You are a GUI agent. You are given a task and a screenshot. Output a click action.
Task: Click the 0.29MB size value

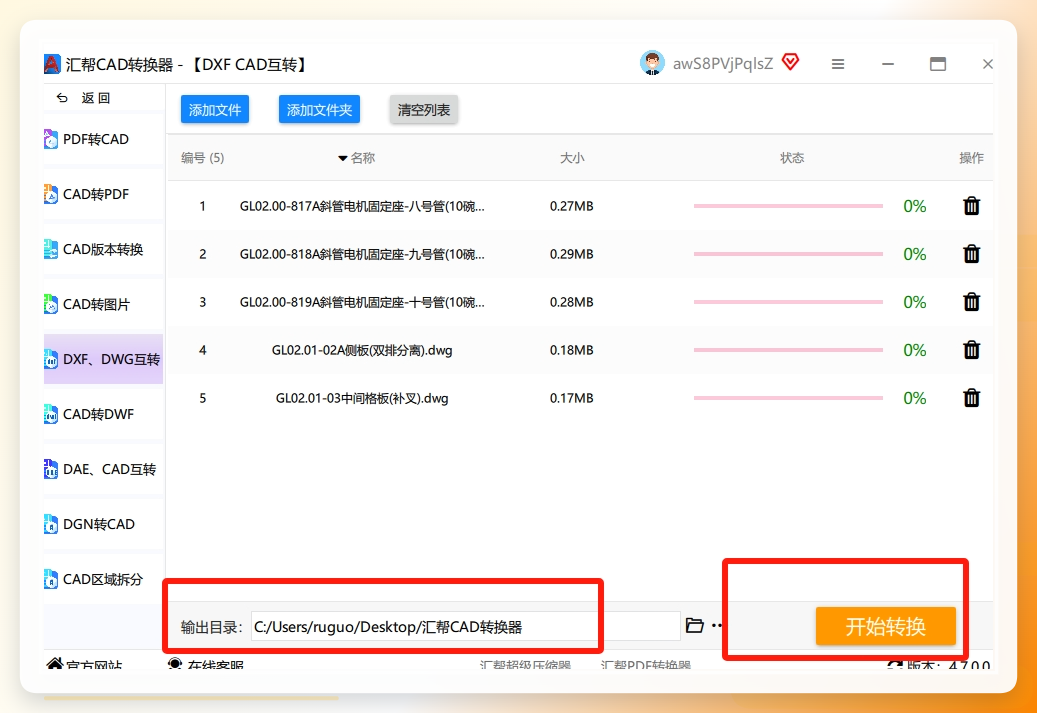tap(571, 254)
